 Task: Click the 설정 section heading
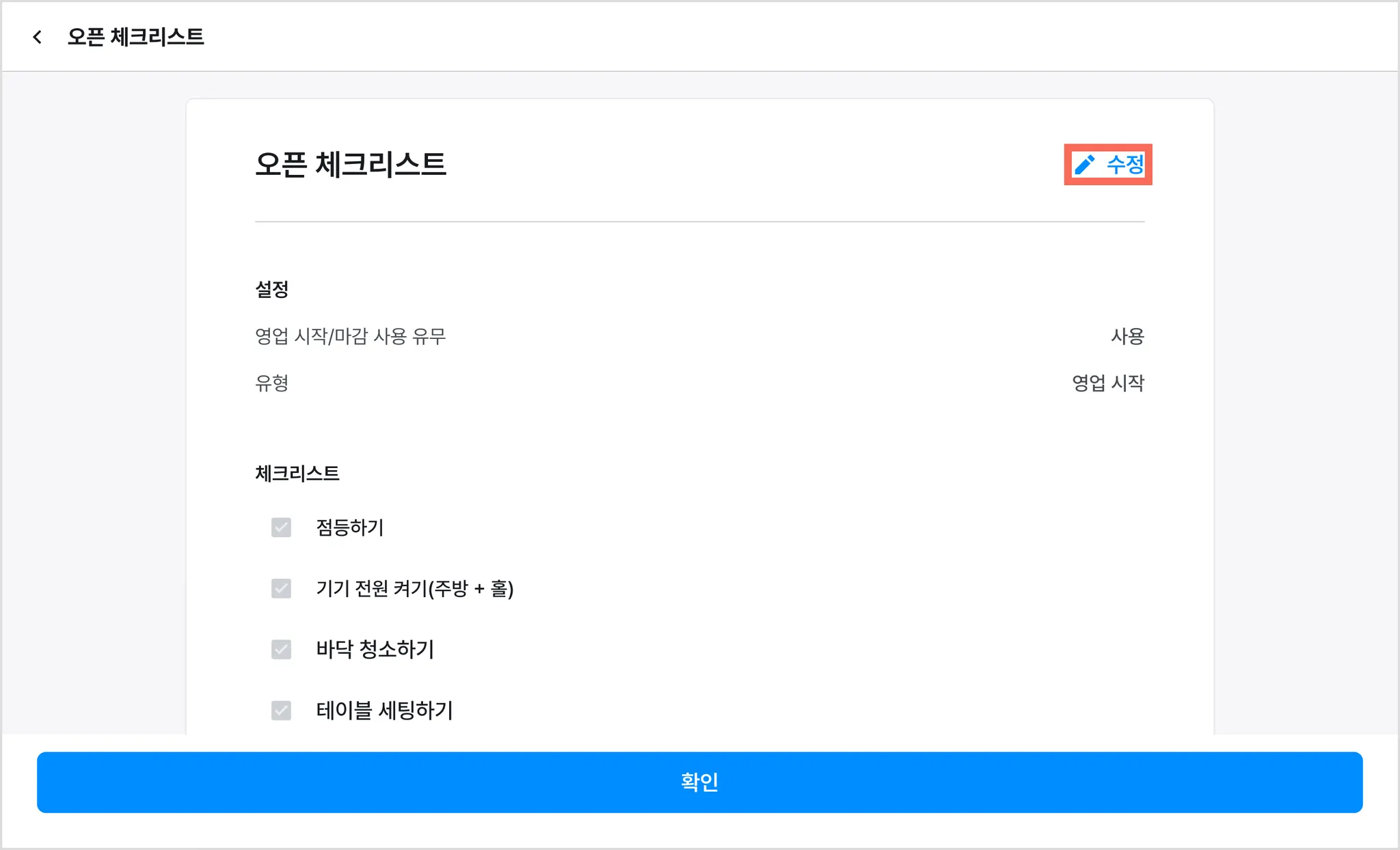[x=271, y=289]
